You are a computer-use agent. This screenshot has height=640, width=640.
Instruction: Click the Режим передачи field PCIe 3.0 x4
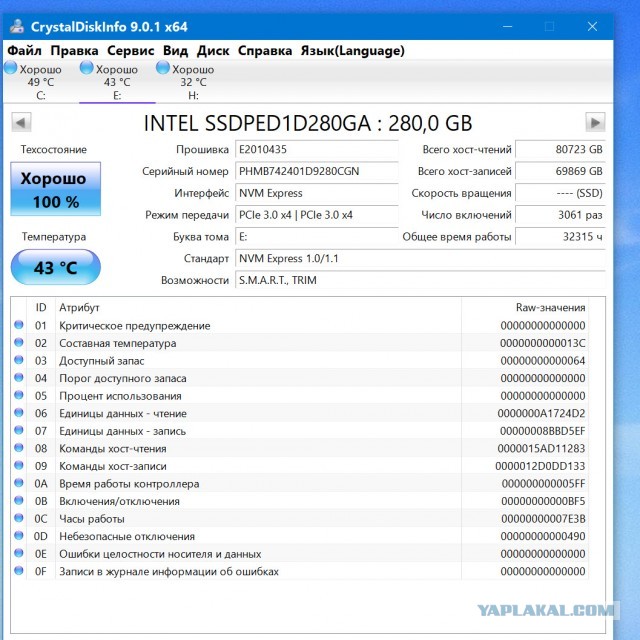[x=317, y=215]
